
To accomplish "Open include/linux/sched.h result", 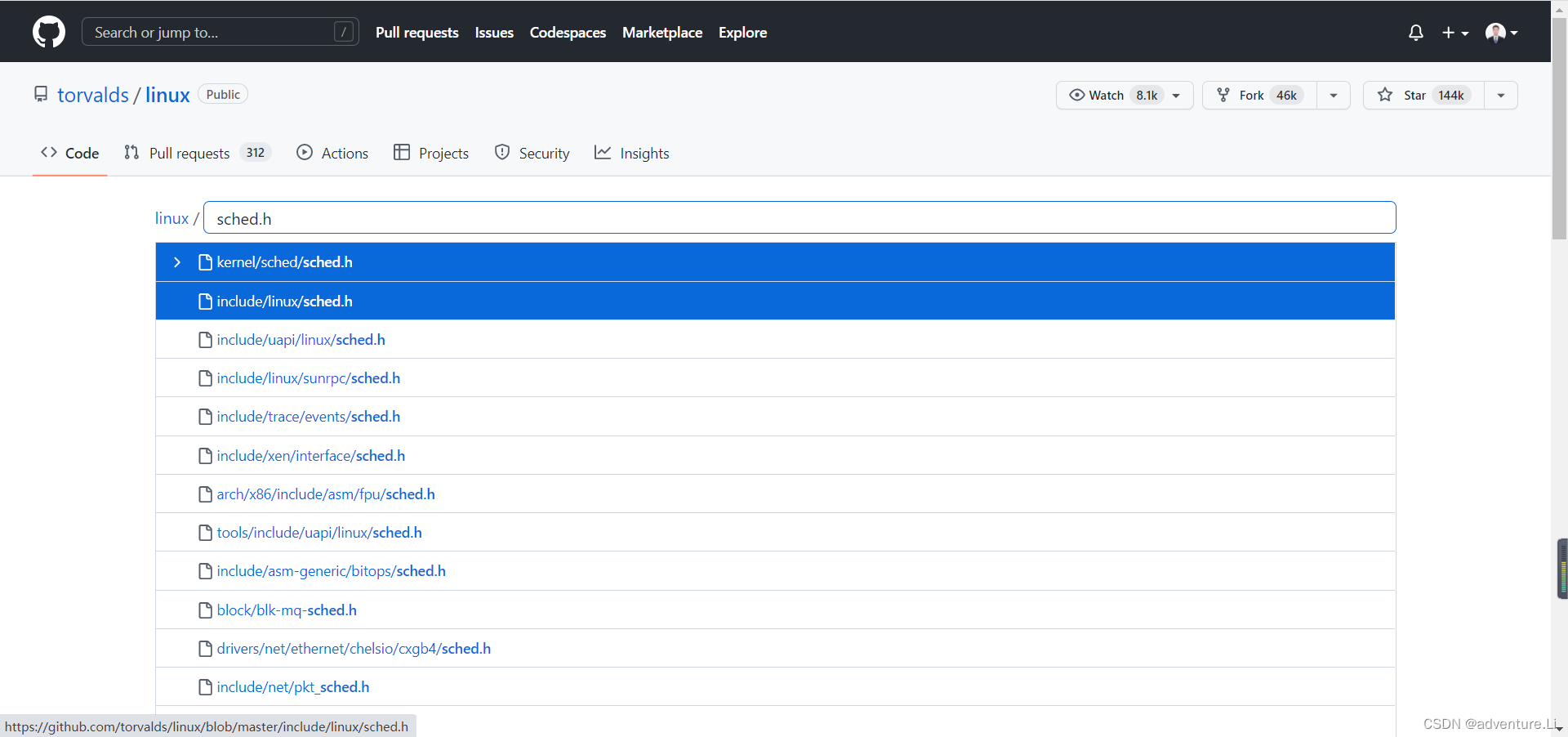I will click(775, 301).
